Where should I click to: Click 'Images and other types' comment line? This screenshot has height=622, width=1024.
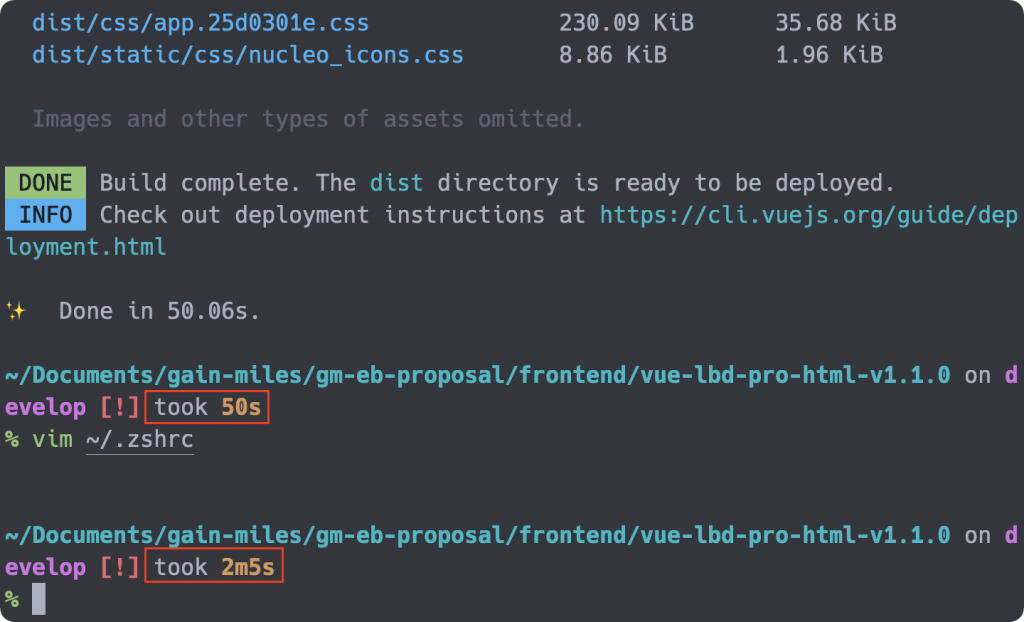point(308,119)
